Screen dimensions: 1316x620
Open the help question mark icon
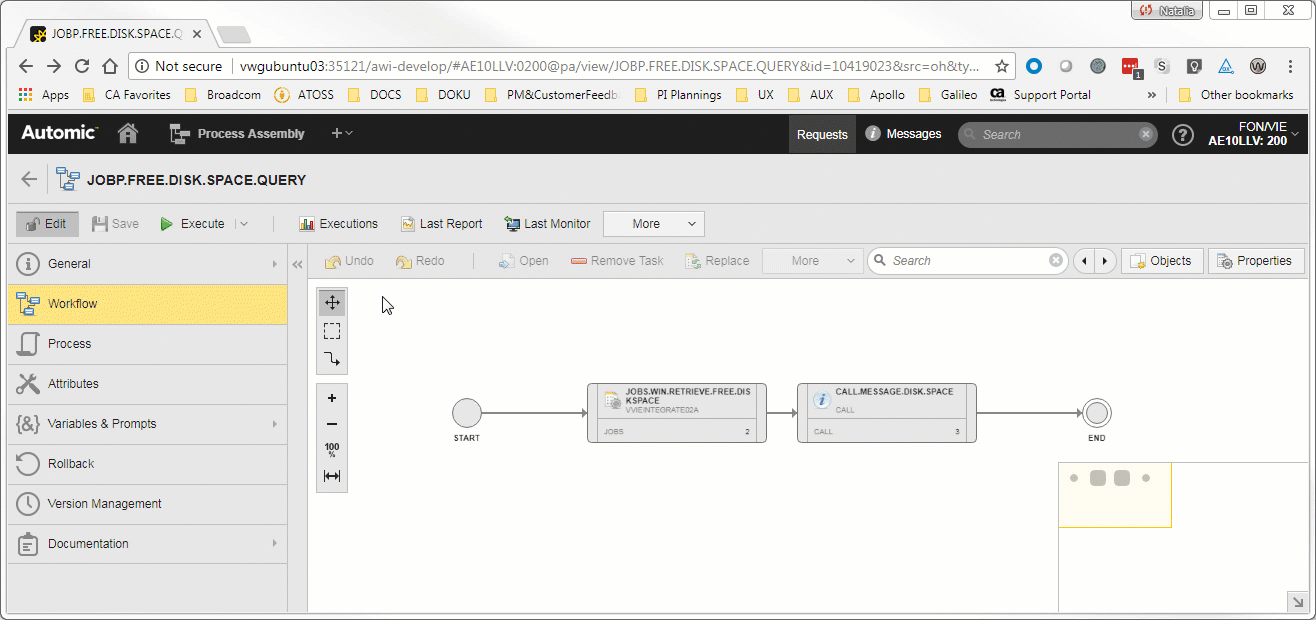(x=1183, y=135)
